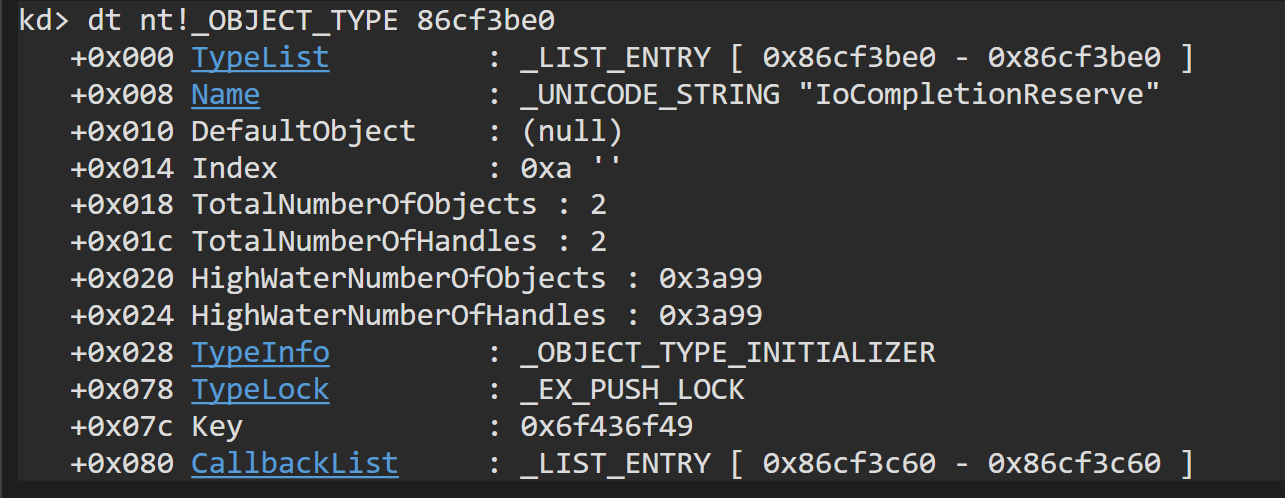This screenshot has width=1285, height=498.
Task: Click the HighWaterNumberOfHandles value 0x3a99
Action: (710, 316)
